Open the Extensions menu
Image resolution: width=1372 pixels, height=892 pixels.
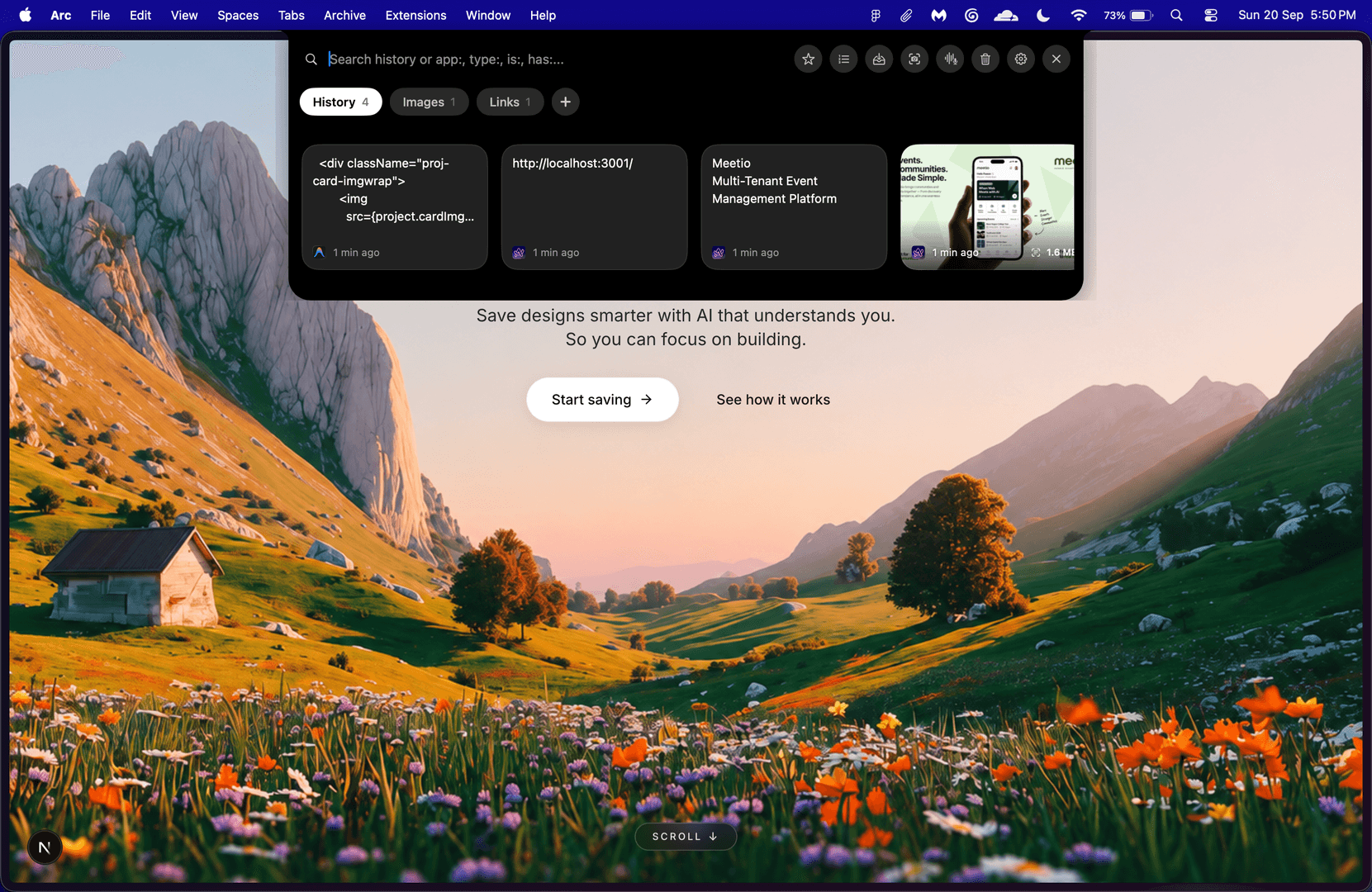tap(415, 15)
